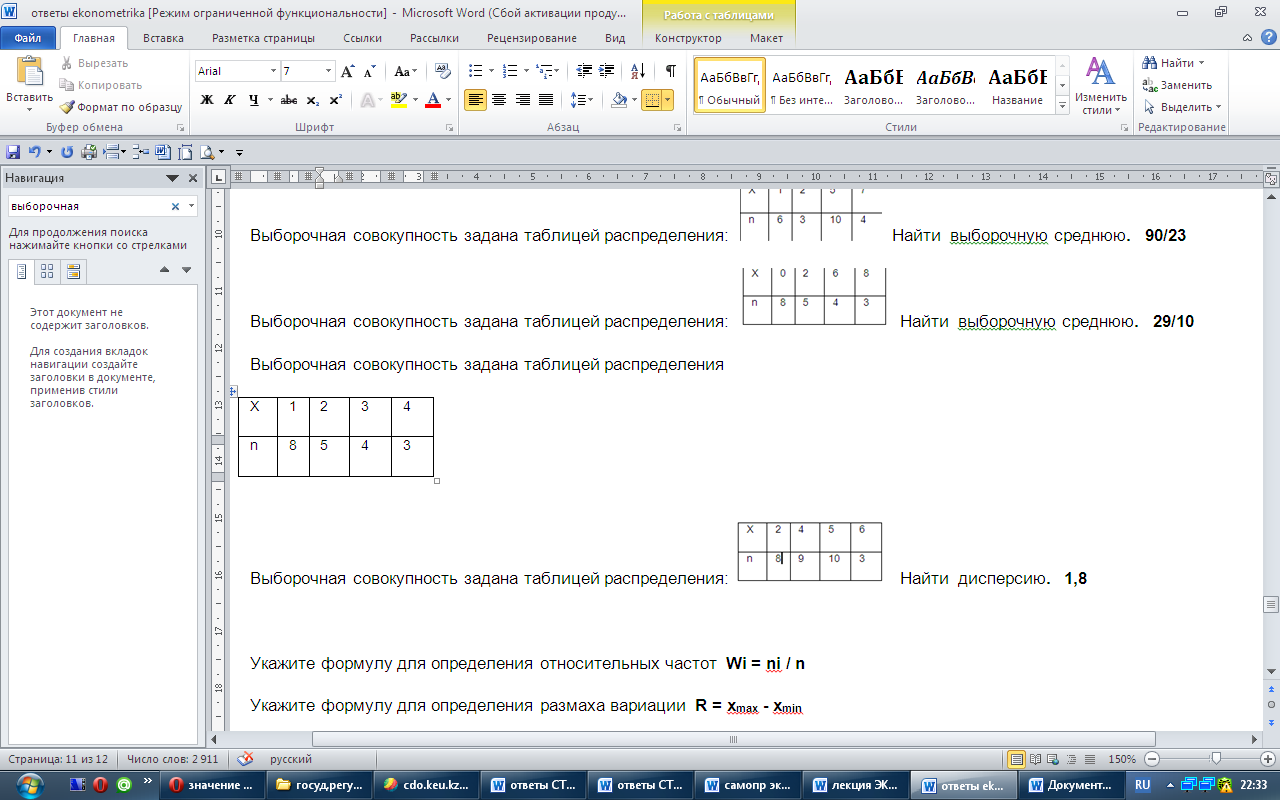Screen dimensions: 1280x800
Task: Click the Sort icon in paragraph group
Action: click(640, 71)
